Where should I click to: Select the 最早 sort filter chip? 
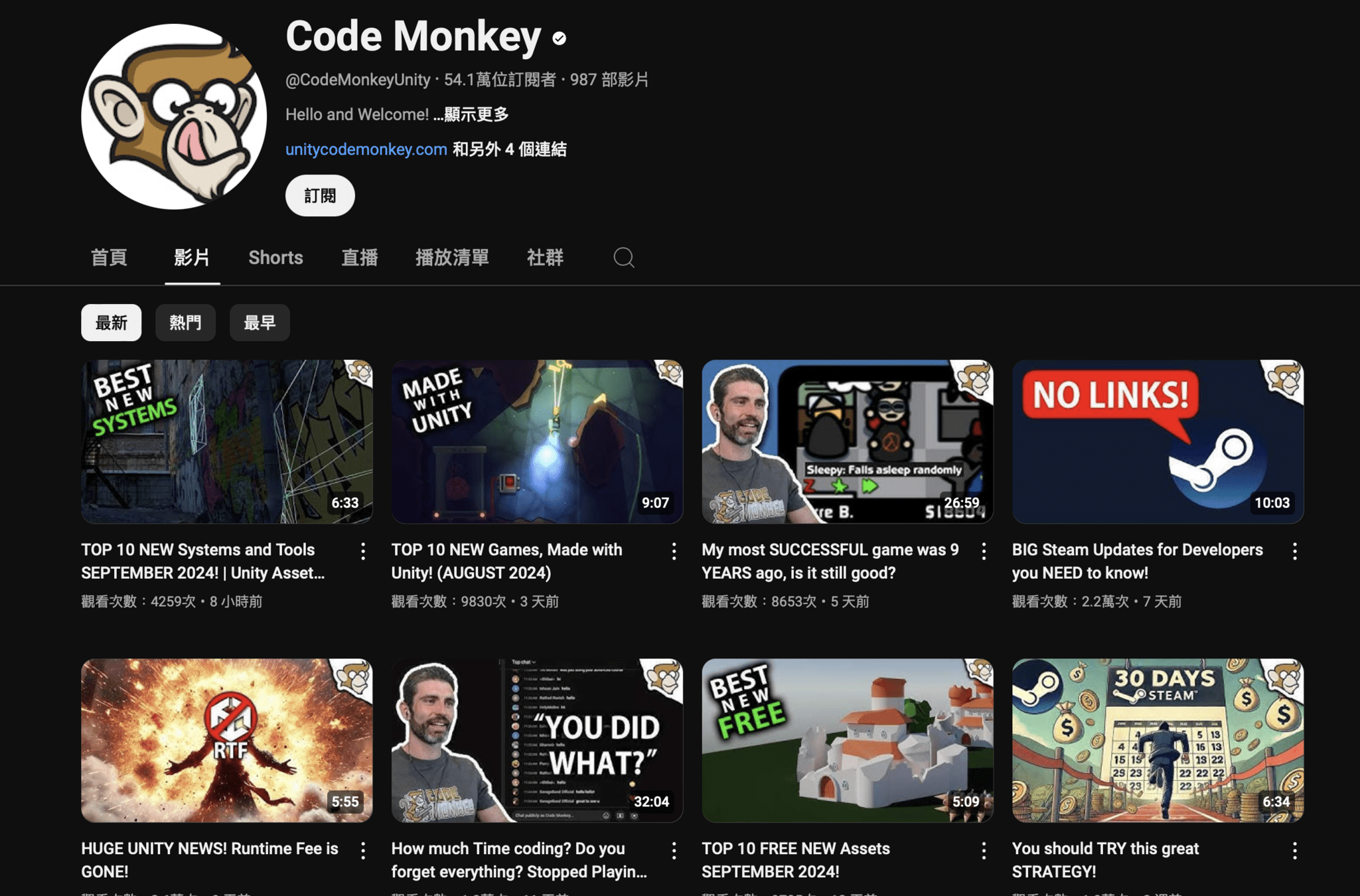(x=260, y=323)
